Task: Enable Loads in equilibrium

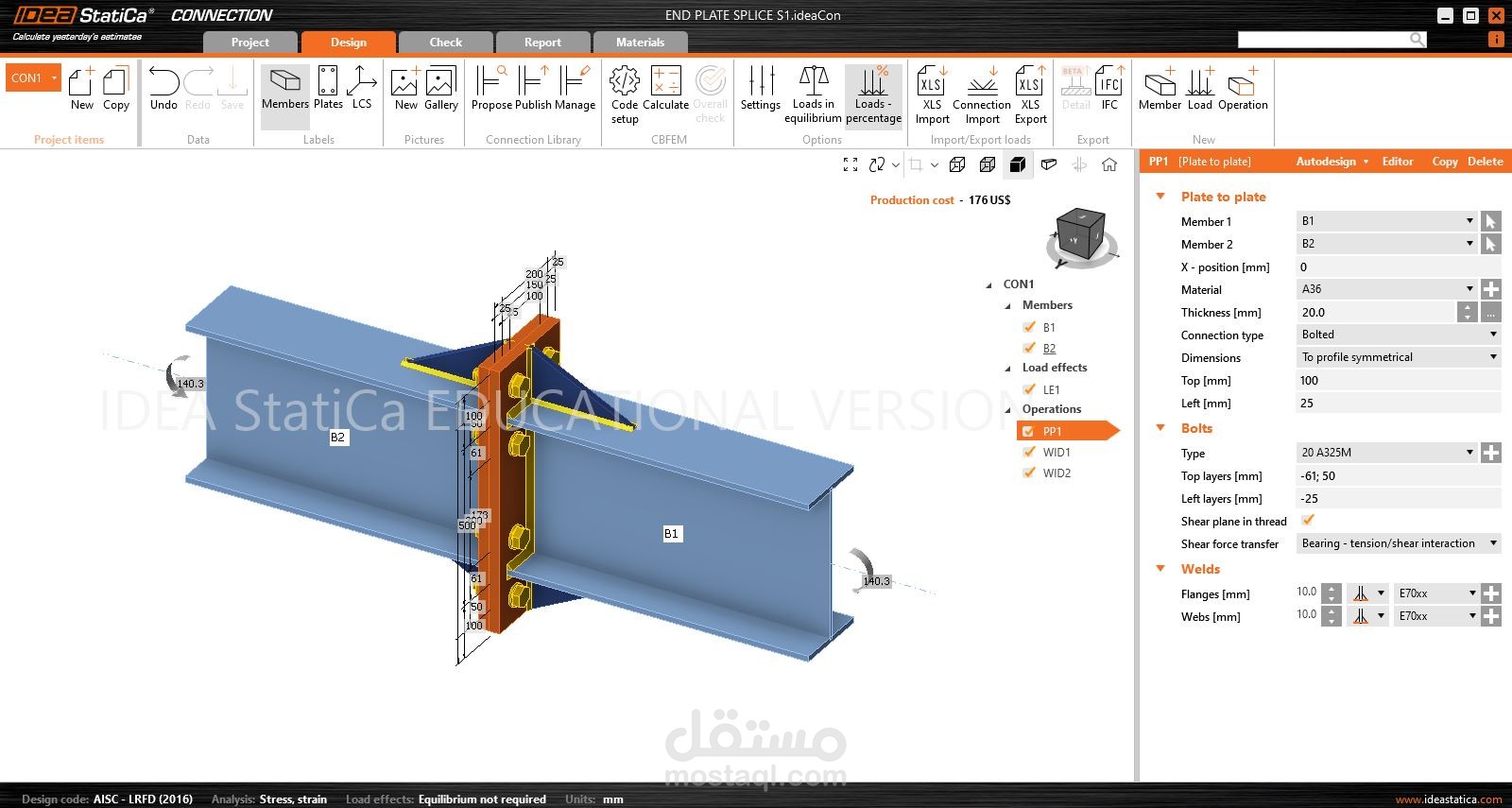Action: tap(813, 95)
